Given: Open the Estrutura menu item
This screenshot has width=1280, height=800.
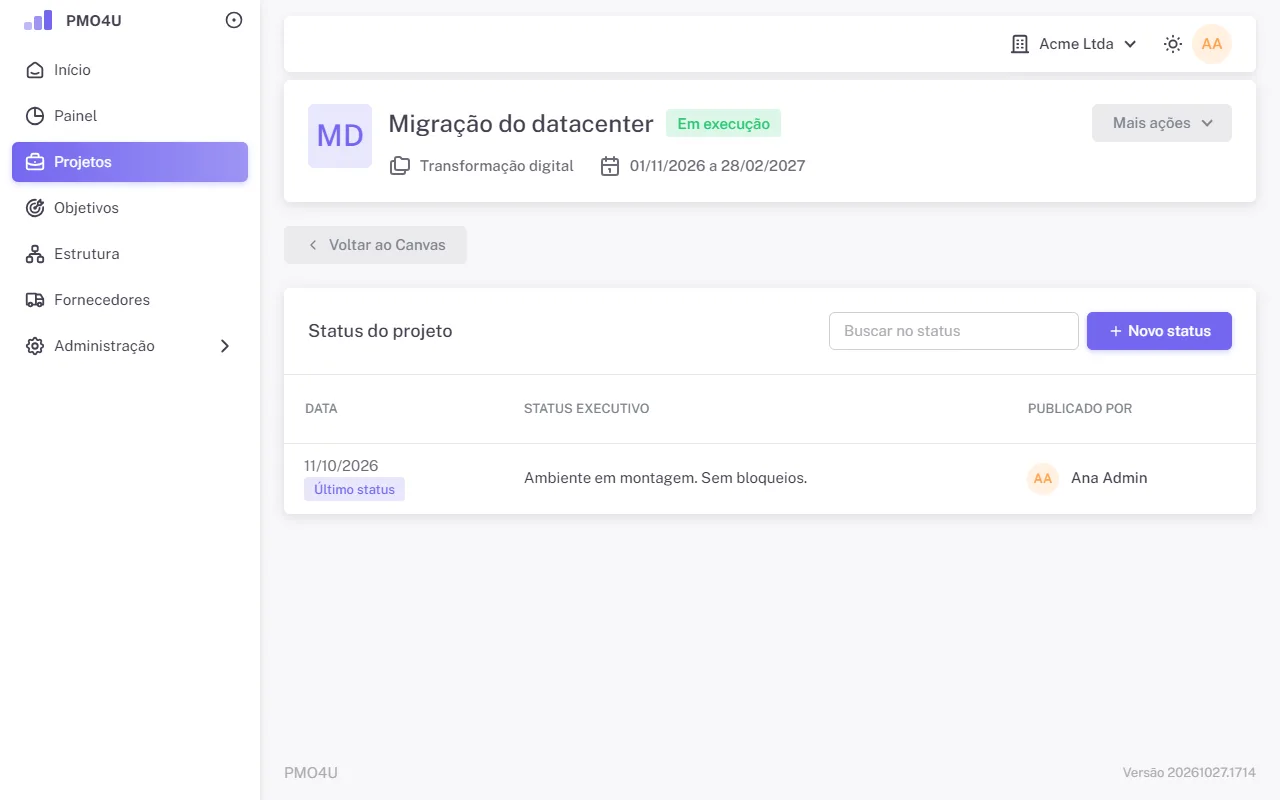Looking at the screenshot, I should [130, 254].
